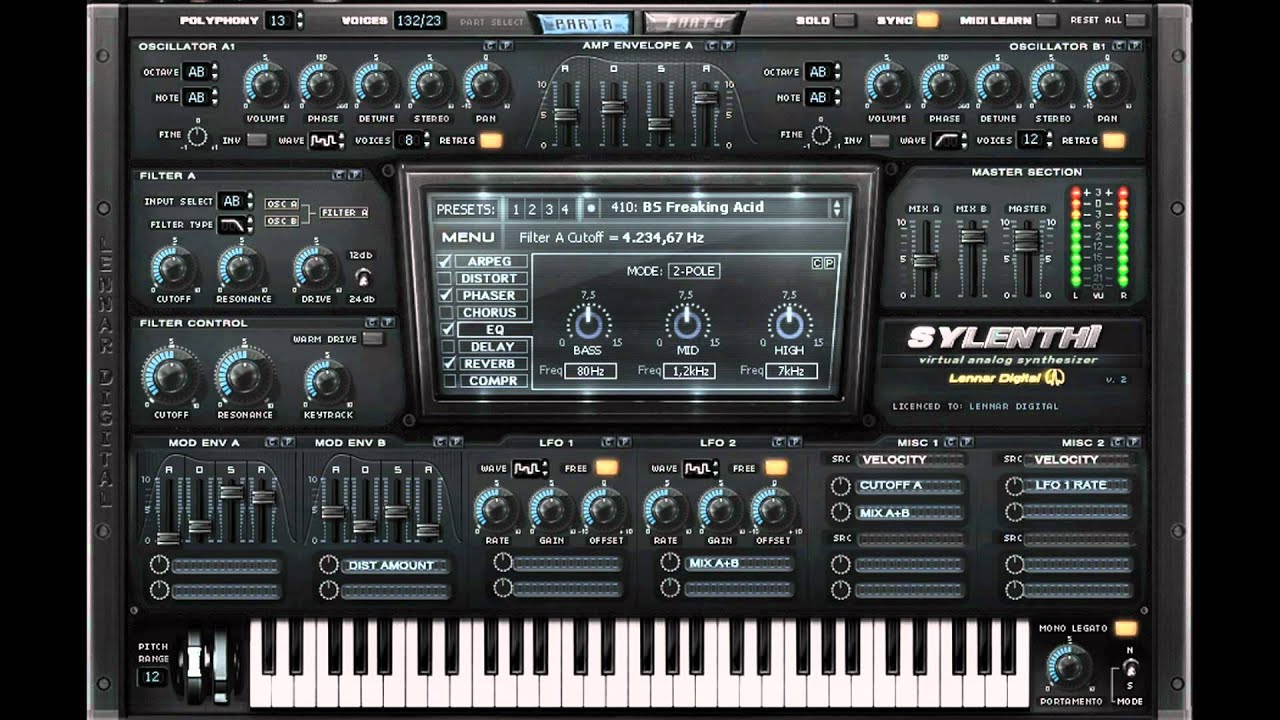Flip the 12db/24db filter slope switch
Screen dimensions: 1280x720
363,277
